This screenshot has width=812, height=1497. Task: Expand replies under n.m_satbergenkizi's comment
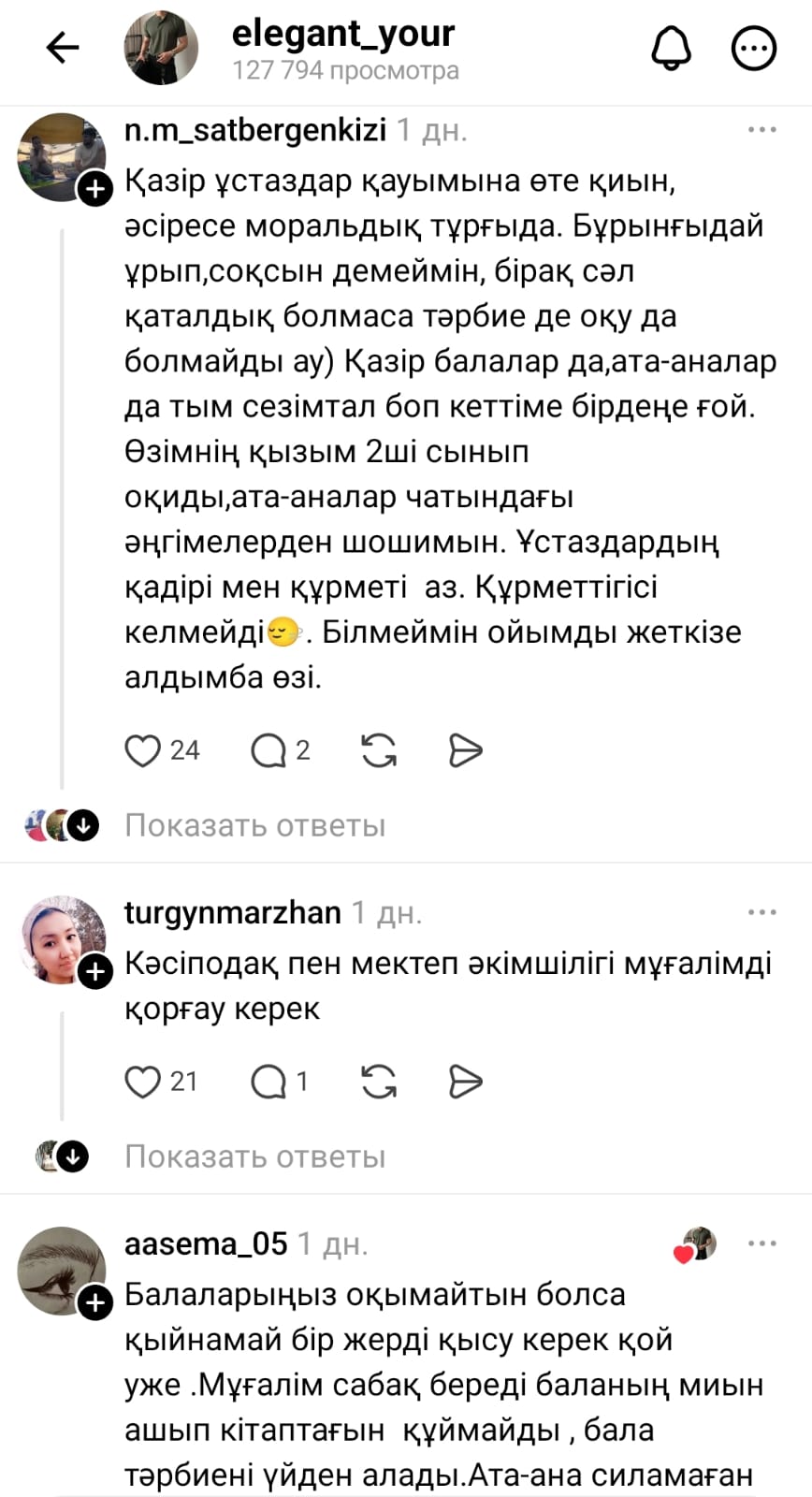click(254, 825)
